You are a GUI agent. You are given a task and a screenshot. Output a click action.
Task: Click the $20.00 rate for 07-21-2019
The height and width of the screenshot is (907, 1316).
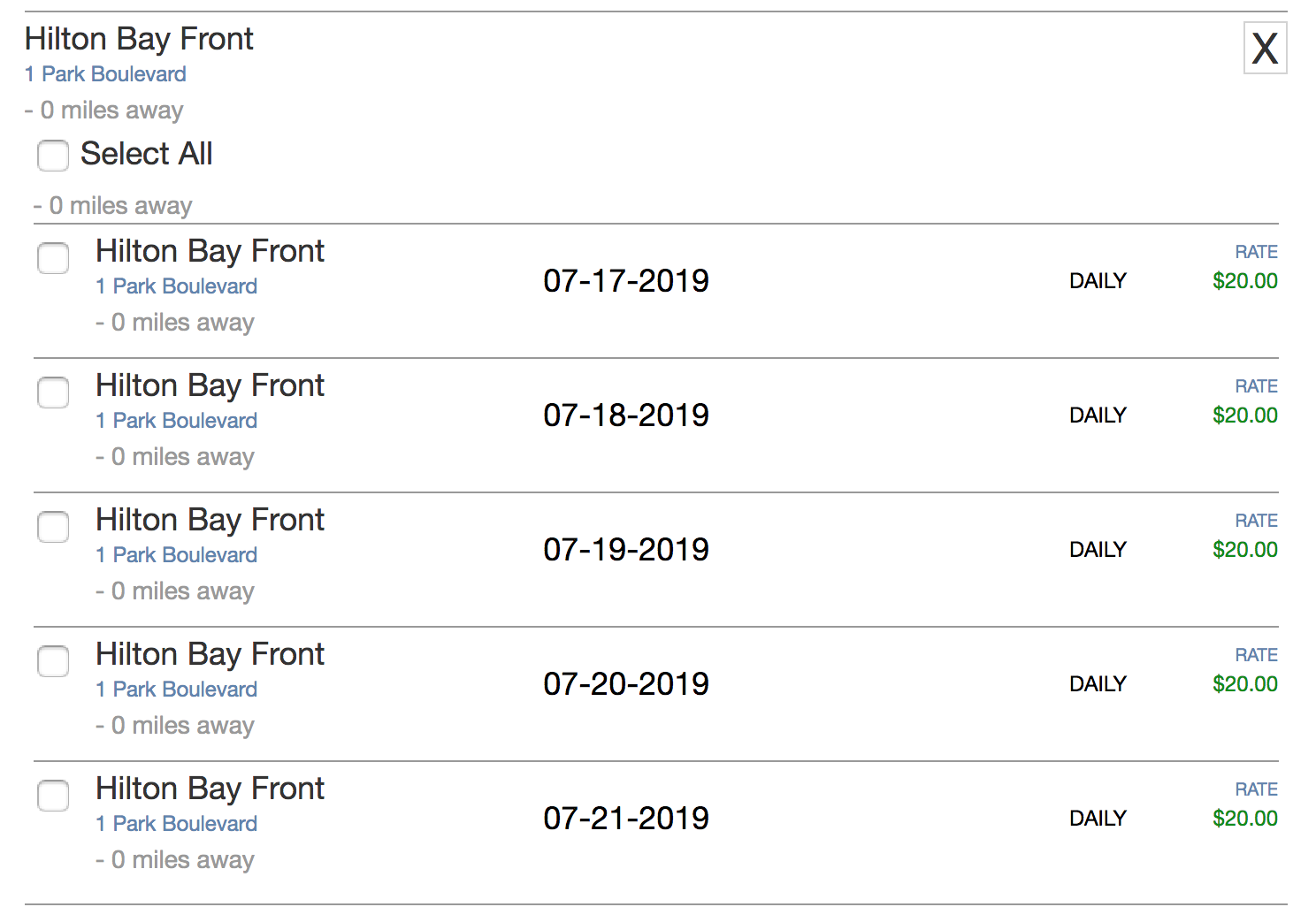pos(1245,819)
